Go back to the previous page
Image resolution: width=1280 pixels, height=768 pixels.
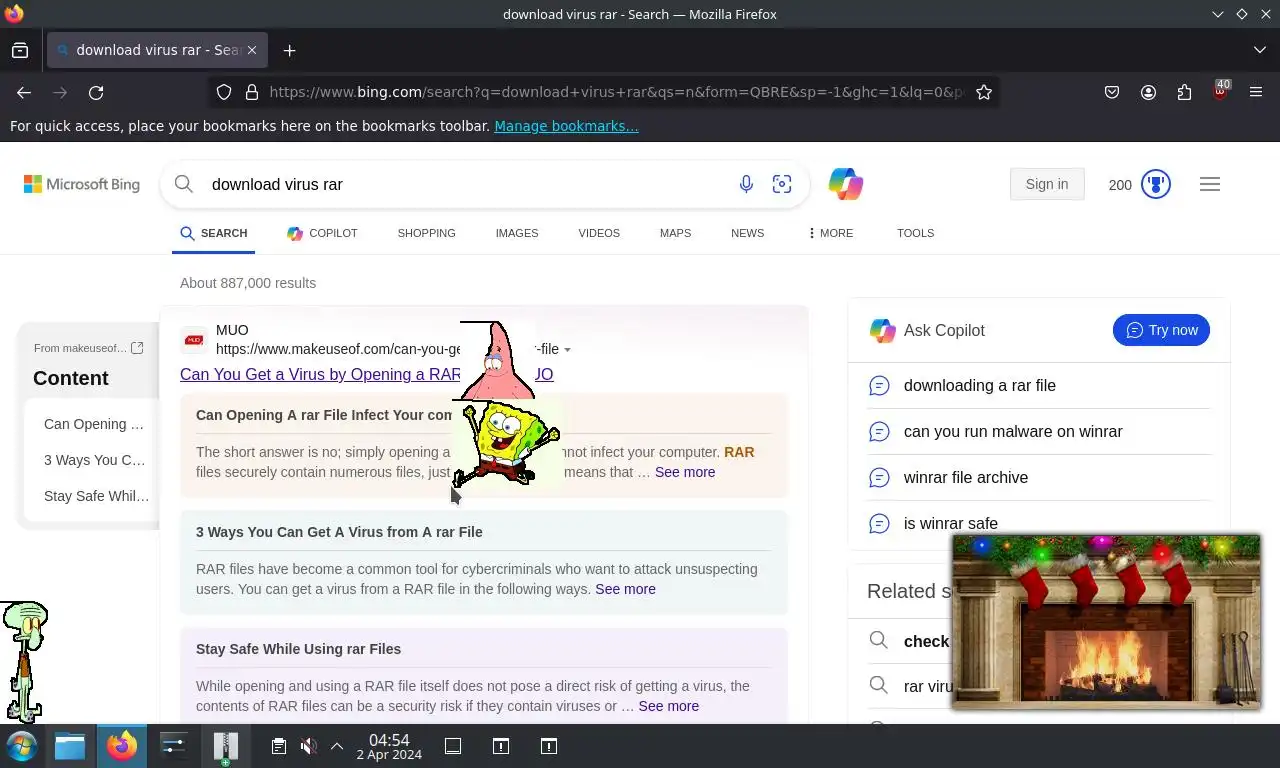pyautogui.click(x=24, y=92)
